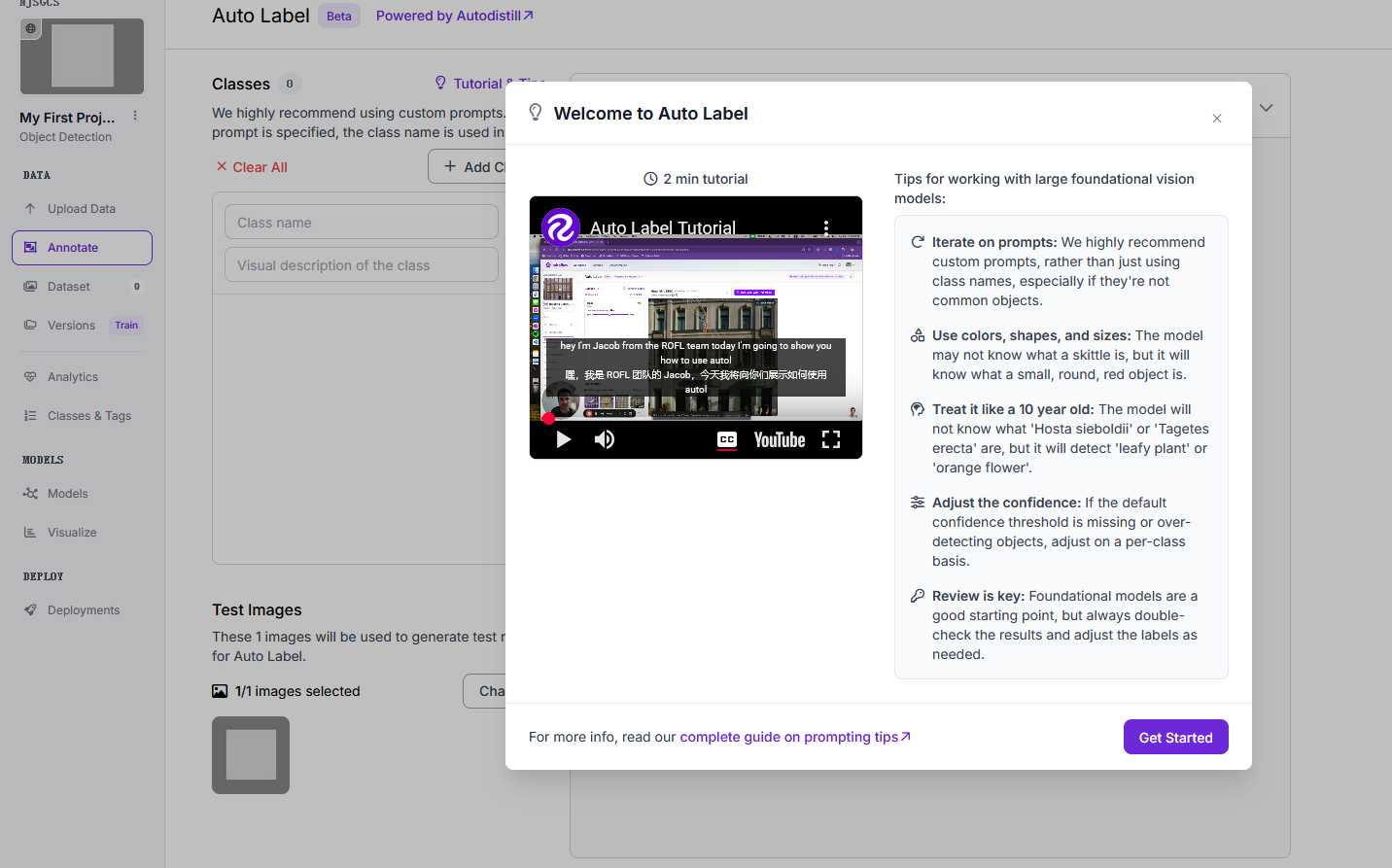This screenshot has height=868, width=1392.
Task: Click the Analytics icon
Action: pos(30,377)
